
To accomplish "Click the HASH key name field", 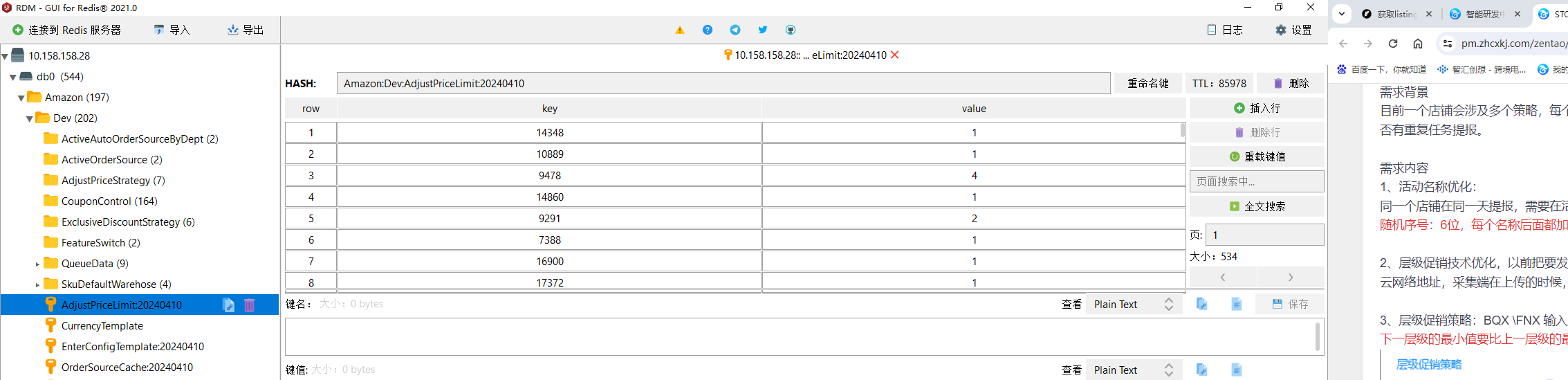I will pos(723,83).
